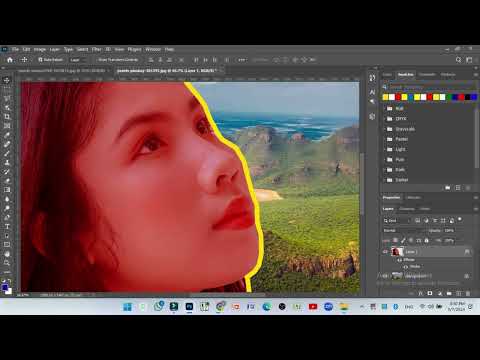The image size is (480, 360).
Task: Select the Spot Healing Brush tool
Action: (x=7, y=144)
